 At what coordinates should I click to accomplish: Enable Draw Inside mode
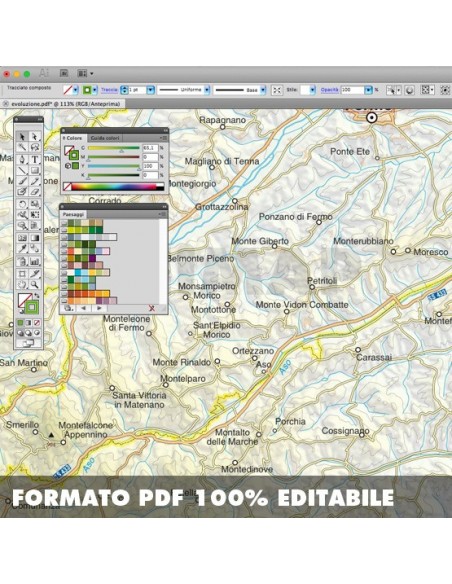click(37, 333)
